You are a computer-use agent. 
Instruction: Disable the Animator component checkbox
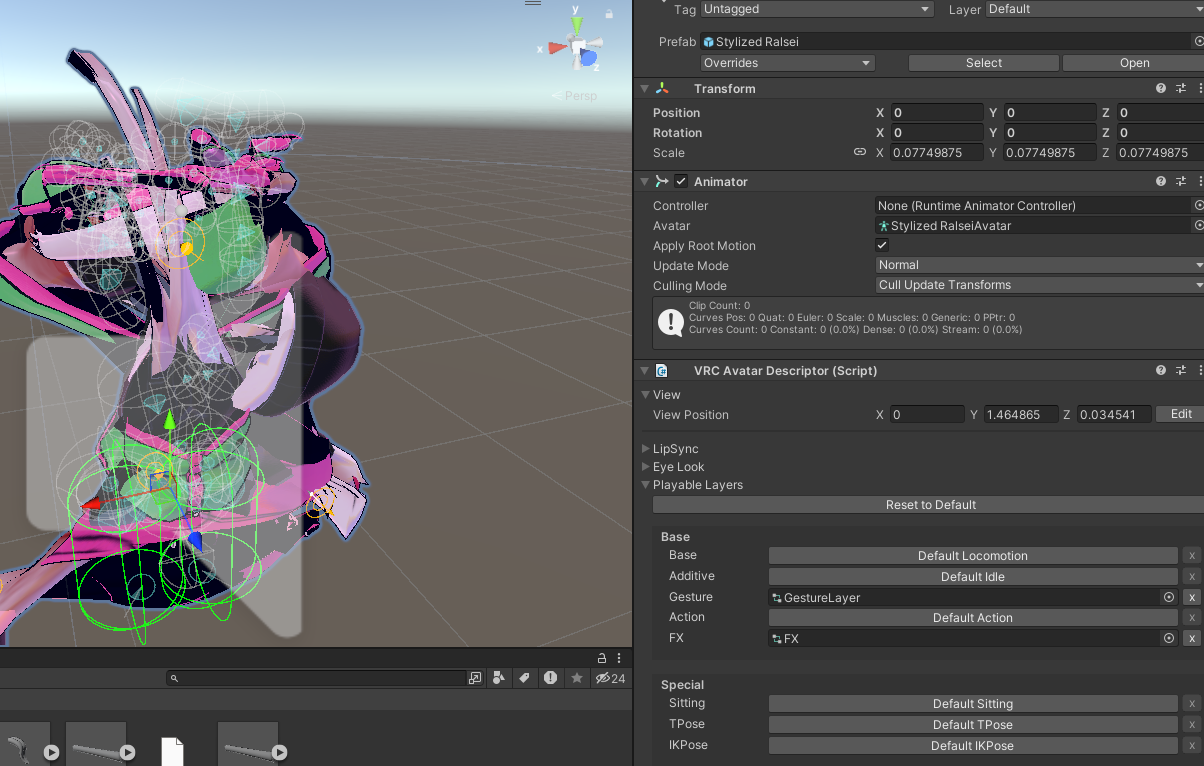681,182
